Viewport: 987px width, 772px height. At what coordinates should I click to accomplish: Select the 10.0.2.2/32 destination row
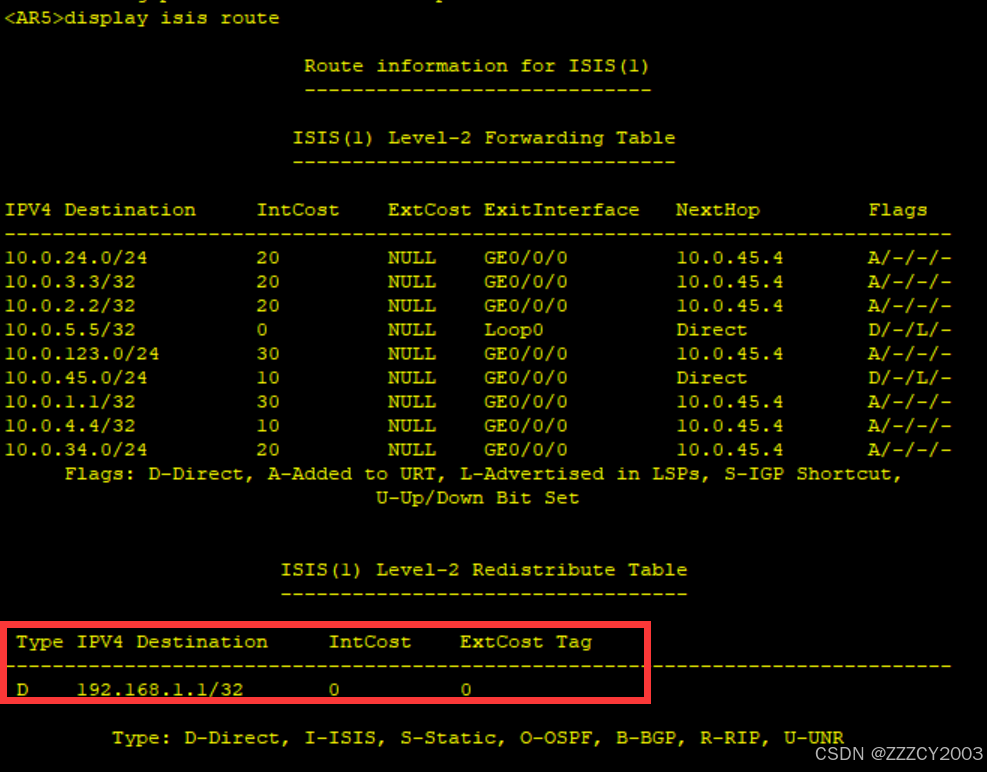point(70,306)
